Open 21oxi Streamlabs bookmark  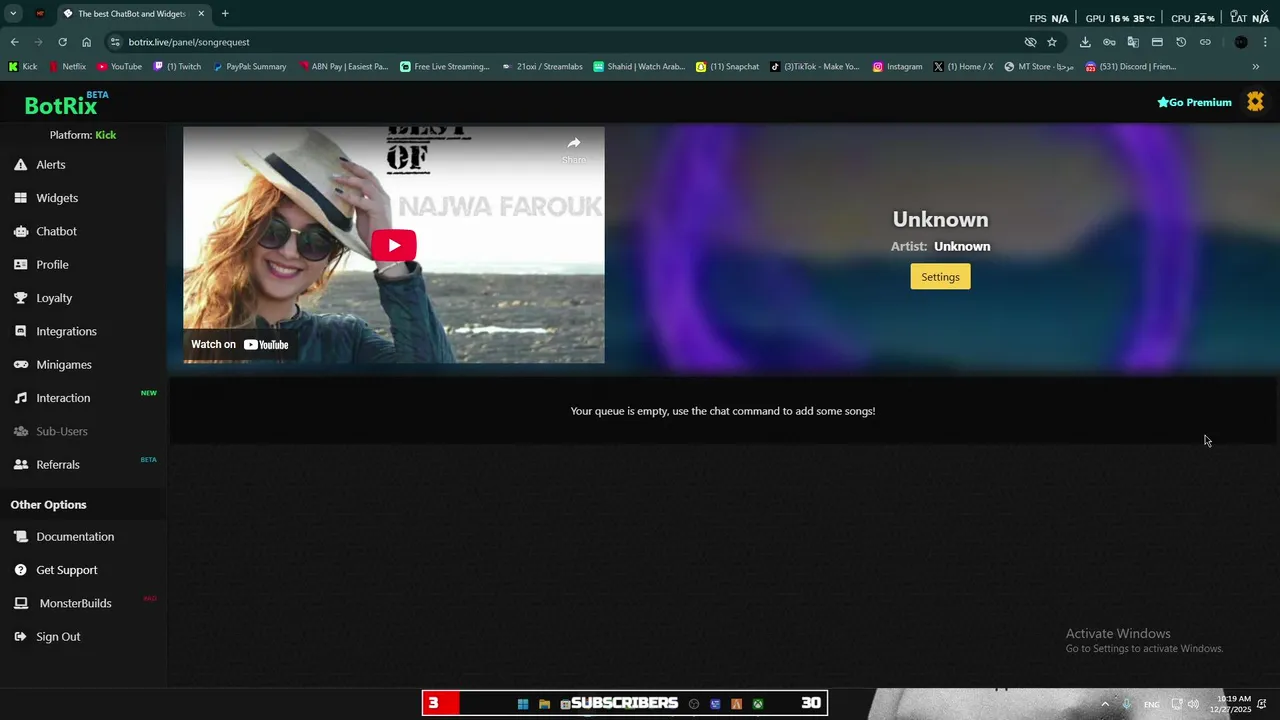(542, 67)
